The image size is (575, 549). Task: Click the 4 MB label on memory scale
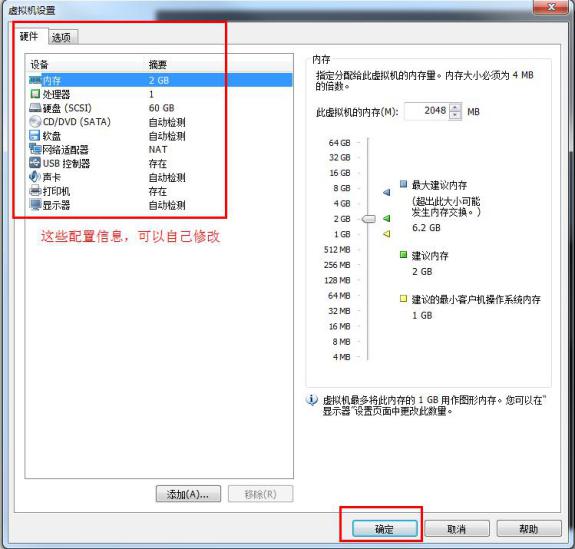click(x=341, y=357)
